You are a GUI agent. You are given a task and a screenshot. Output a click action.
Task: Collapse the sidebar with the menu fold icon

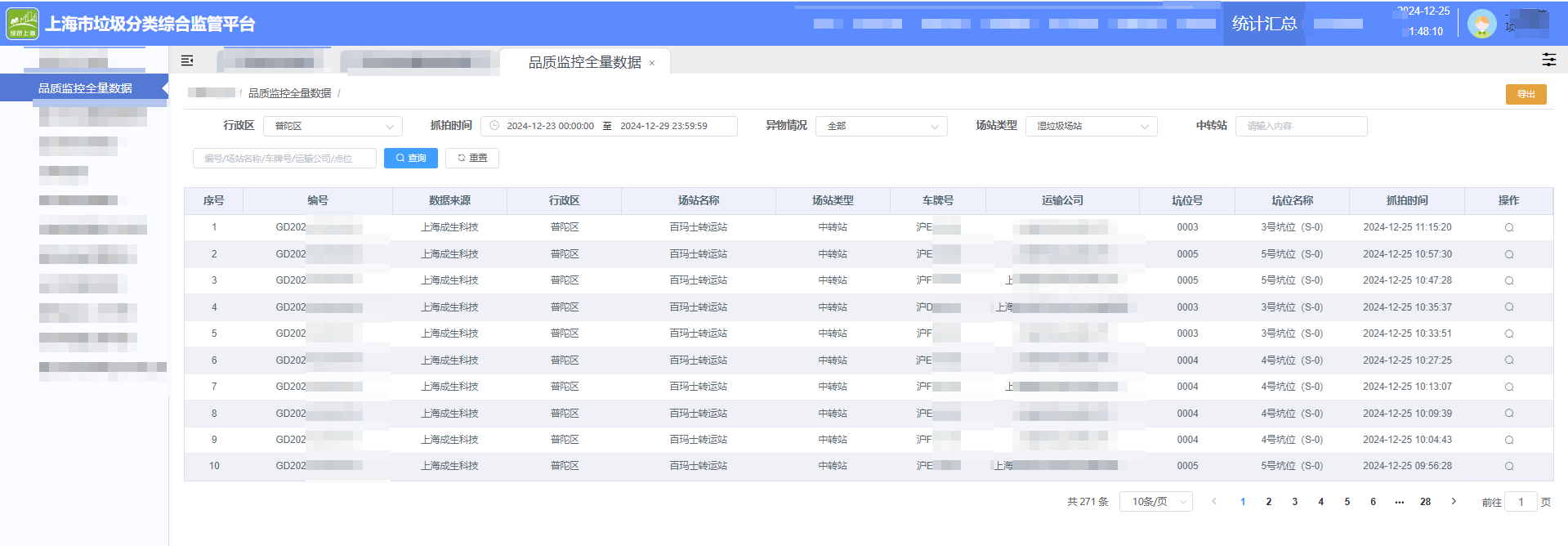tap(187, 60)
